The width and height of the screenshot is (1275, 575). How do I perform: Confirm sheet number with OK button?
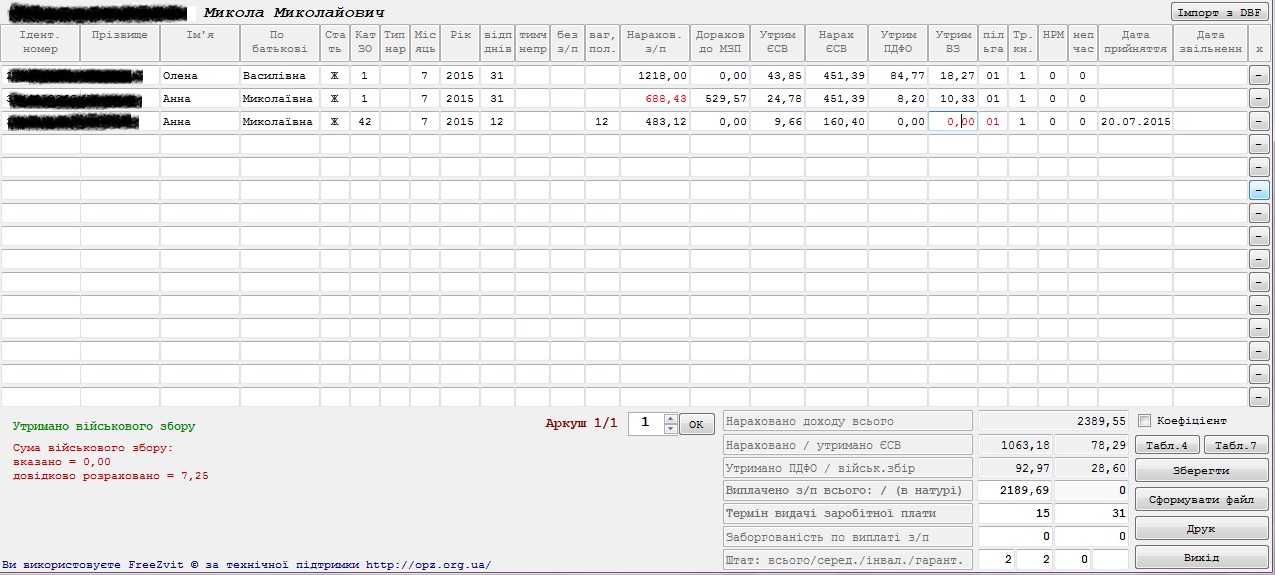point(697,424)
